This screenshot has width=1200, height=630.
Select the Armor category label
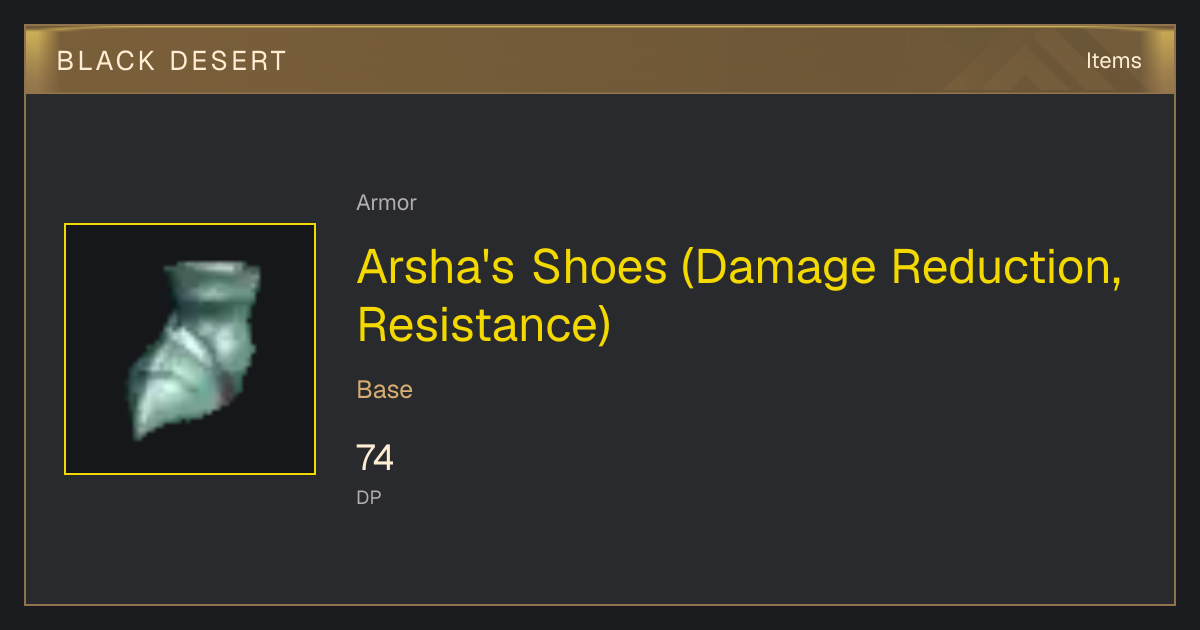point(386,203)
